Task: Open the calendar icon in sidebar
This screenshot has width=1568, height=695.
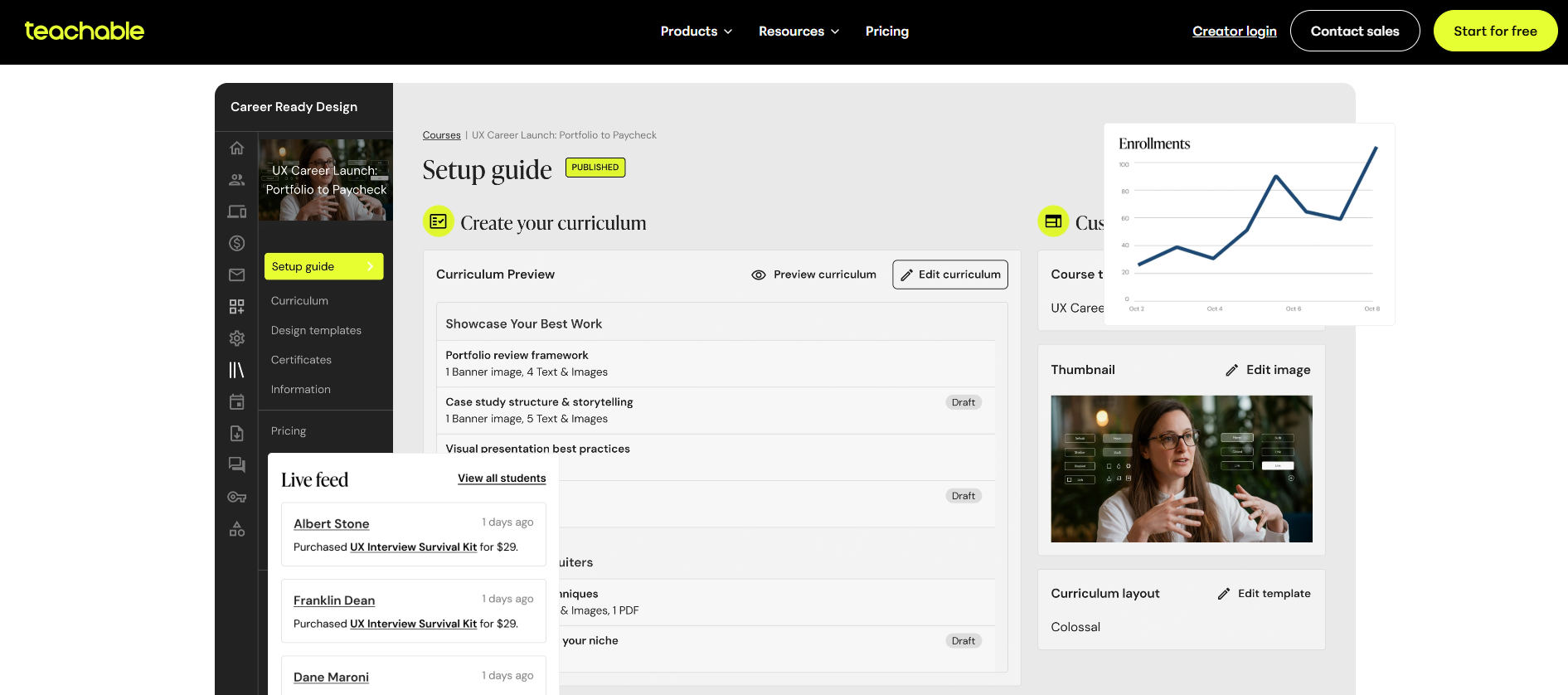Action: tap(236, 402)
